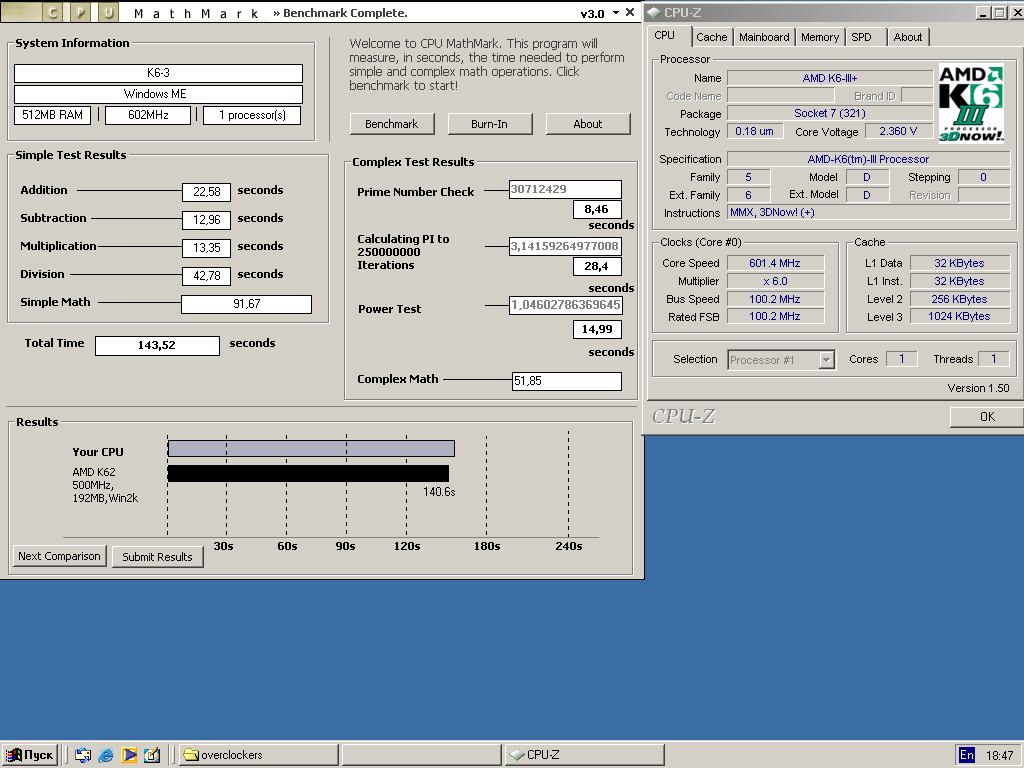Click the Power Test result 1,04602786369645
This screenshot has height=768, width=1024.
point(565,305)
